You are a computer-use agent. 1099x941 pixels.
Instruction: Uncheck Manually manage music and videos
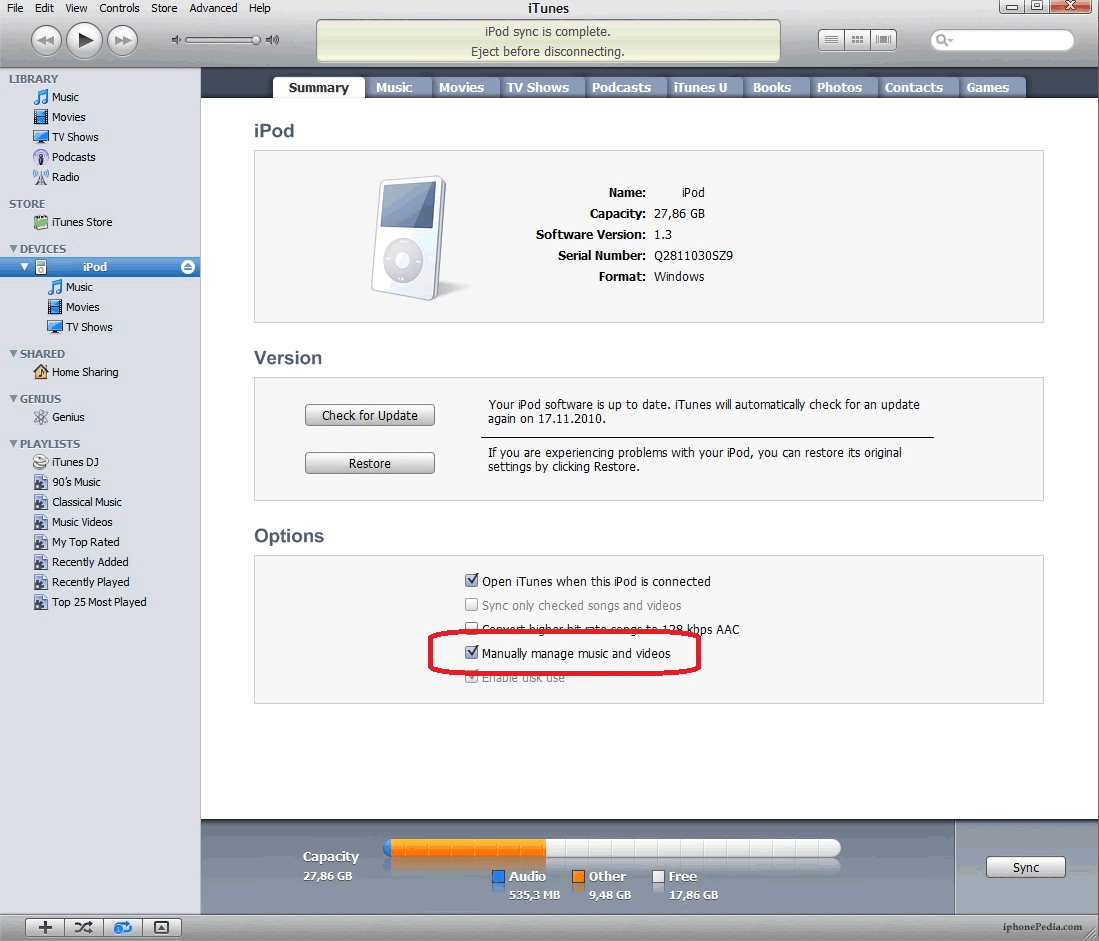click(x=472, y=653)
